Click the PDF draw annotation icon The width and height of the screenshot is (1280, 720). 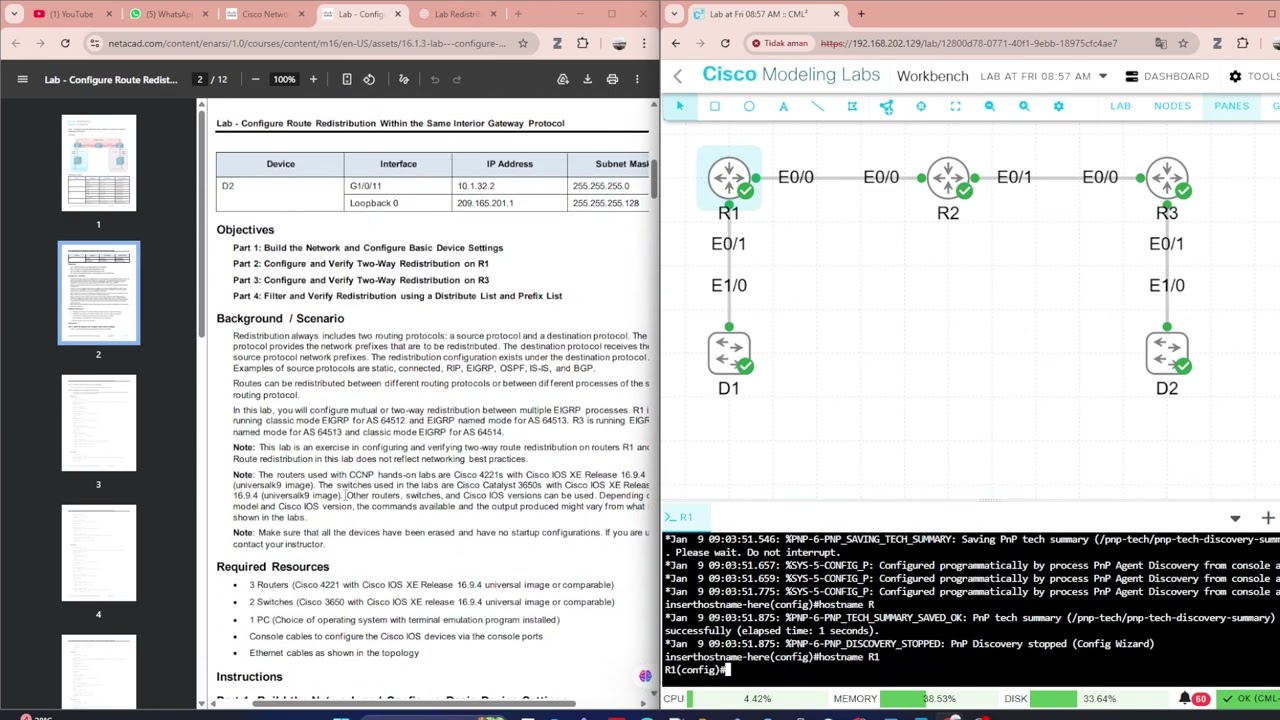[404, 79]
